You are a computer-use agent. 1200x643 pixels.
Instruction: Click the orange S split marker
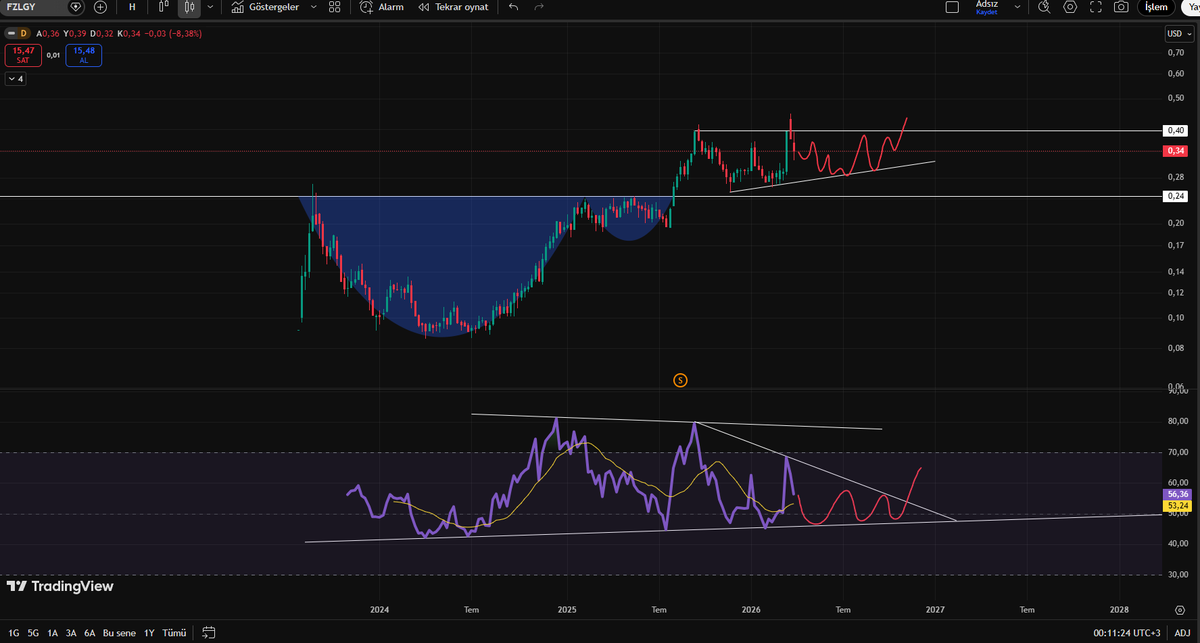(680, 380)
